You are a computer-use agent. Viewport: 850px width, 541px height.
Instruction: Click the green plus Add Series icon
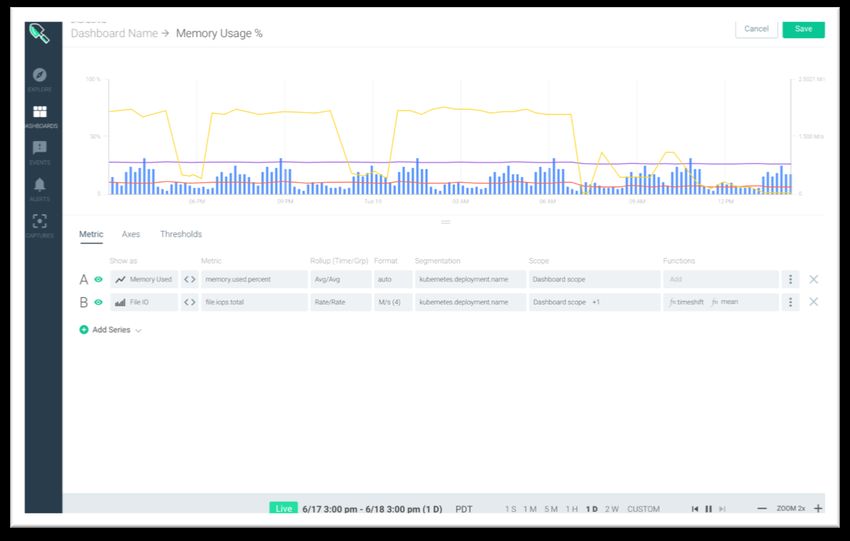point(84,330)
